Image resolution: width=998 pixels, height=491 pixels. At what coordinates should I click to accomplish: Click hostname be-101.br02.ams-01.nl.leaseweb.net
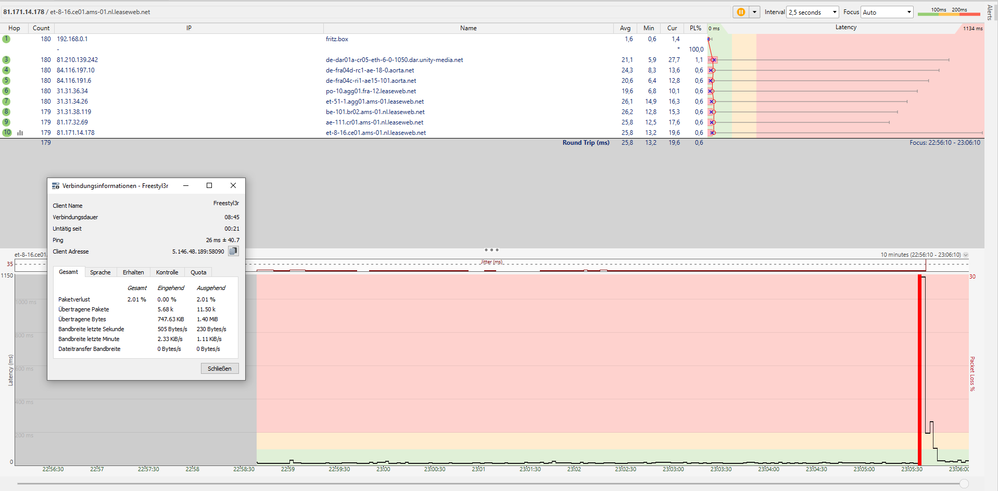coord(375,112)
